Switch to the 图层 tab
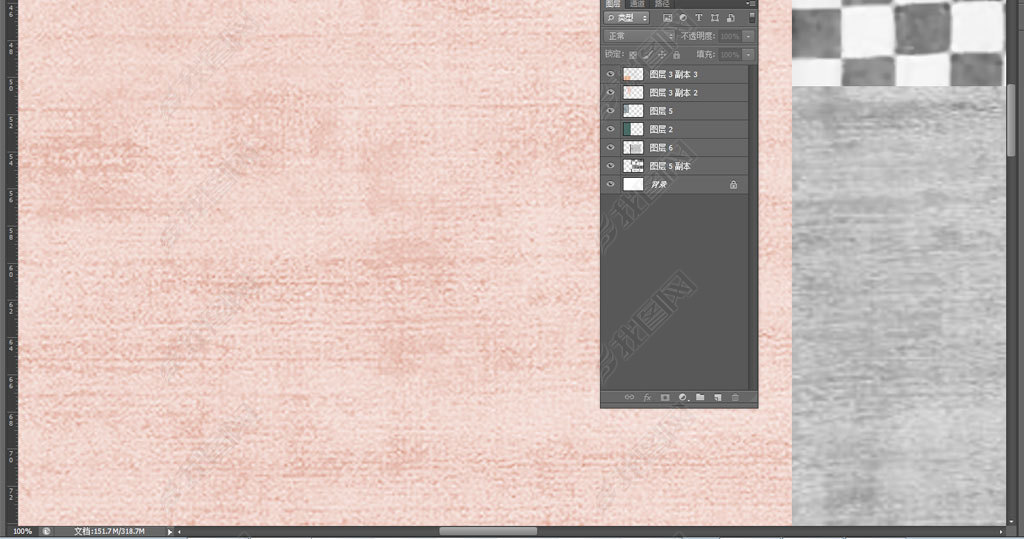The image size is (1024, 539). click(x=613, y=4)
